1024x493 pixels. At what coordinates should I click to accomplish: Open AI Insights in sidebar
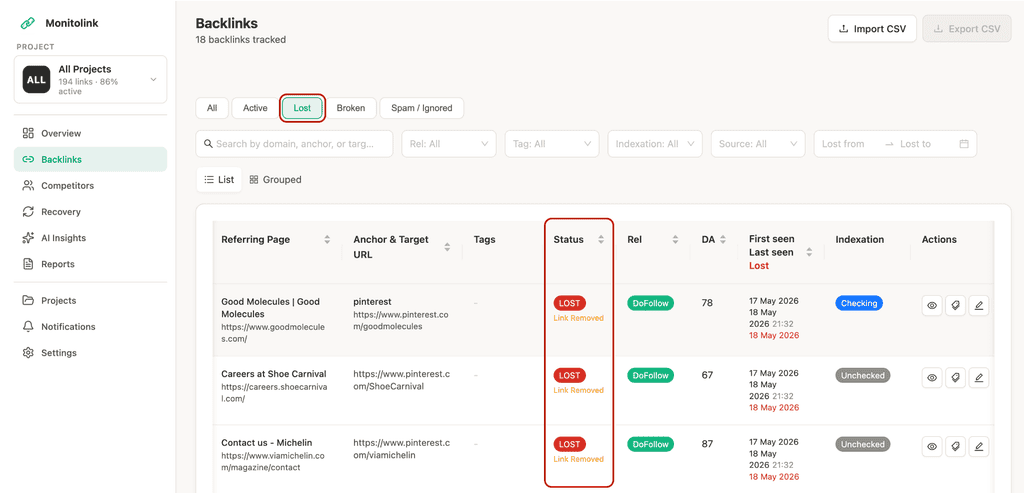(90, 238)
